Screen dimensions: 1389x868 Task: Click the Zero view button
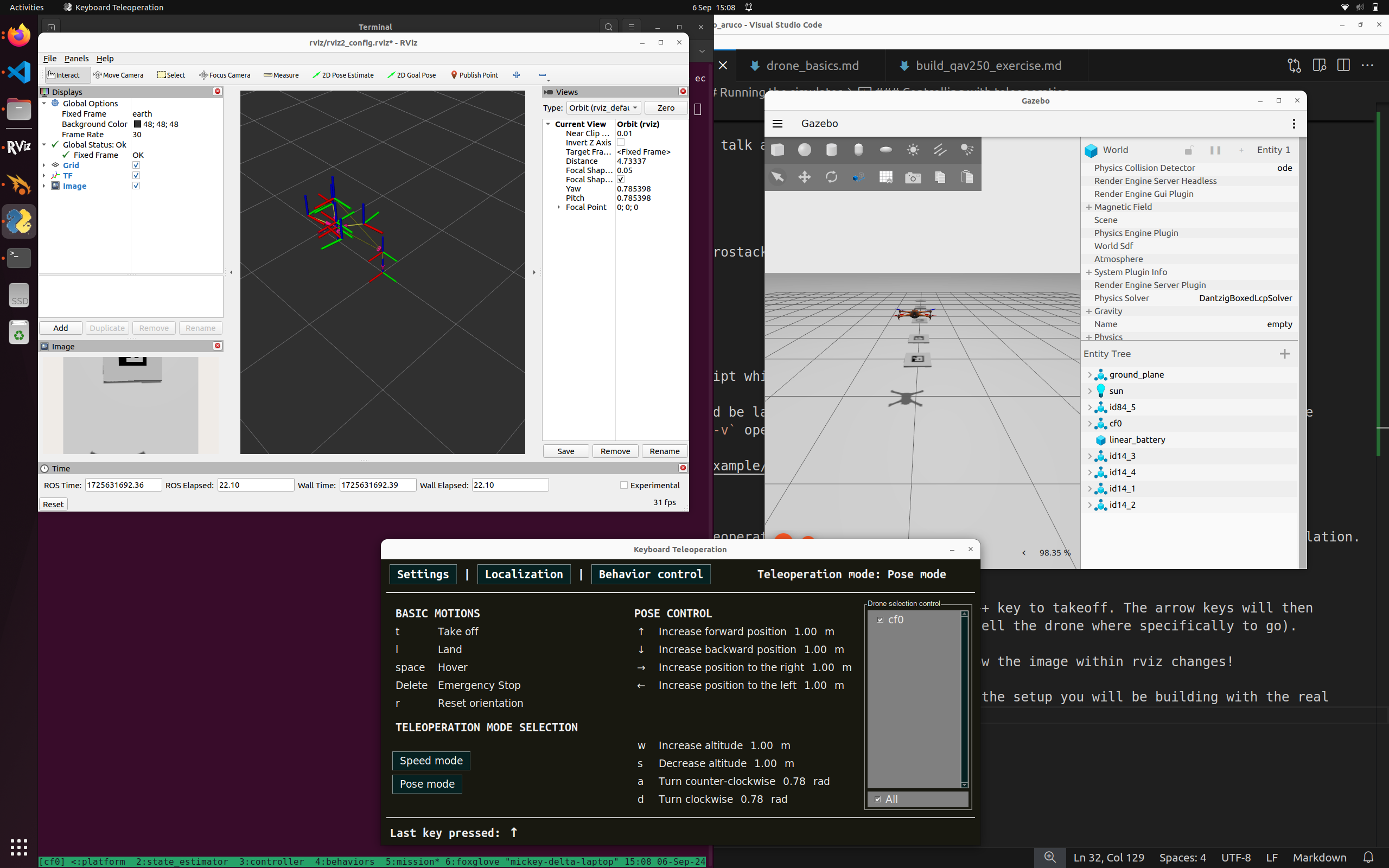(x=665, y=108)
